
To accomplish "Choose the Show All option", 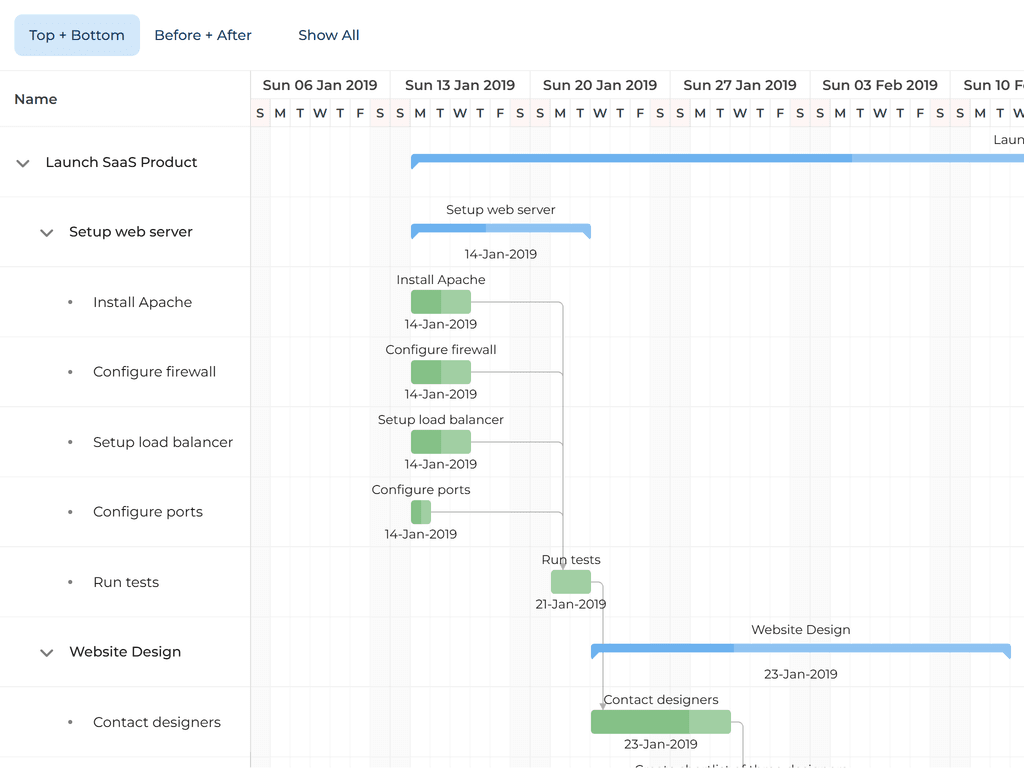I will pyautogui.click(x=328, y=35).
